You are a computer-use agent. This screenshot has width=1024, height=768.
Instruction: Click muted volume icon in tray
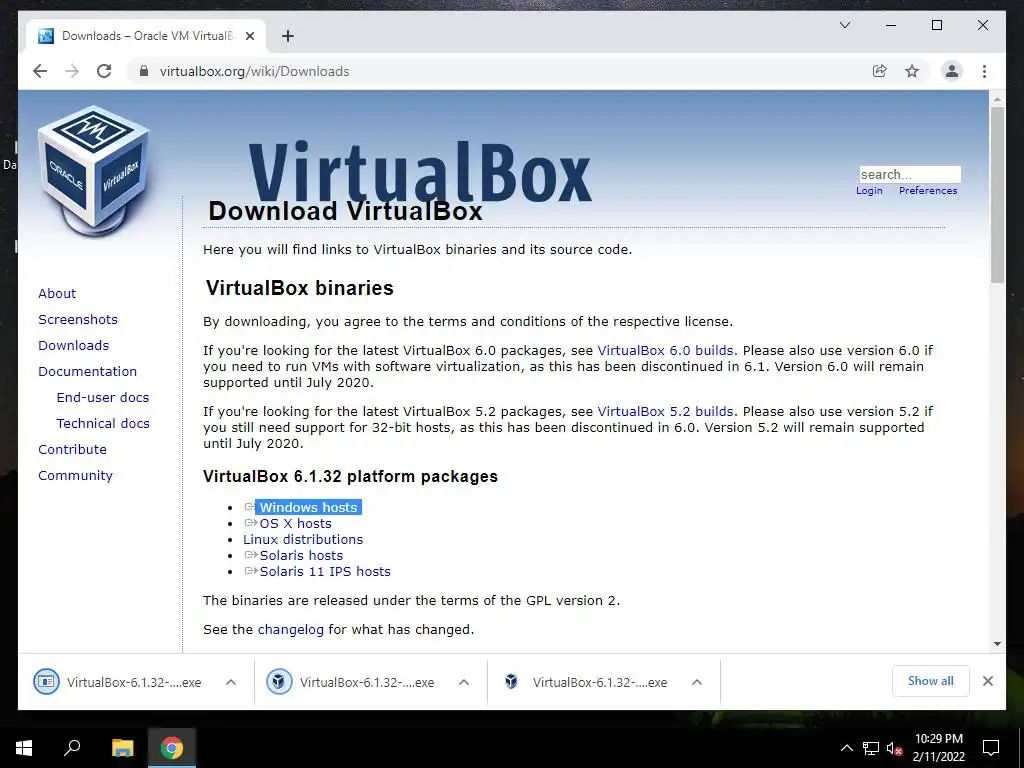(x=895, y=748)
